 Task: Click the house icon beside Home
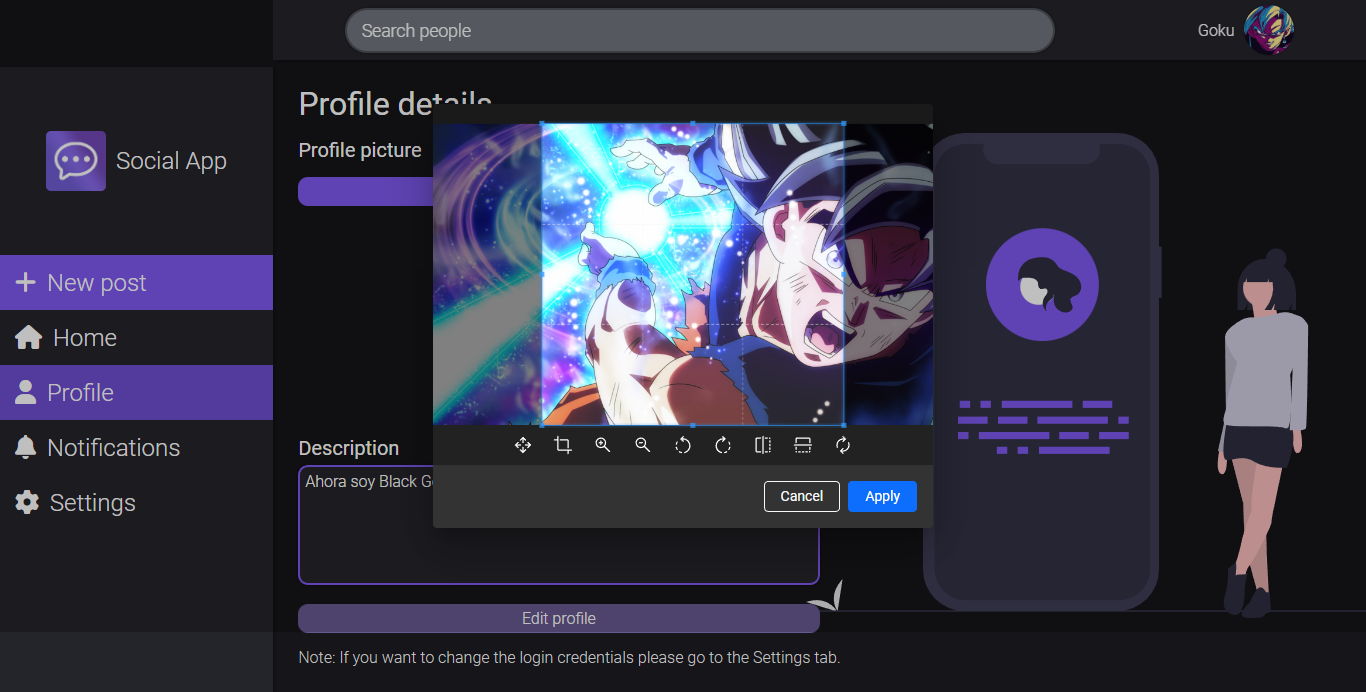28,338
